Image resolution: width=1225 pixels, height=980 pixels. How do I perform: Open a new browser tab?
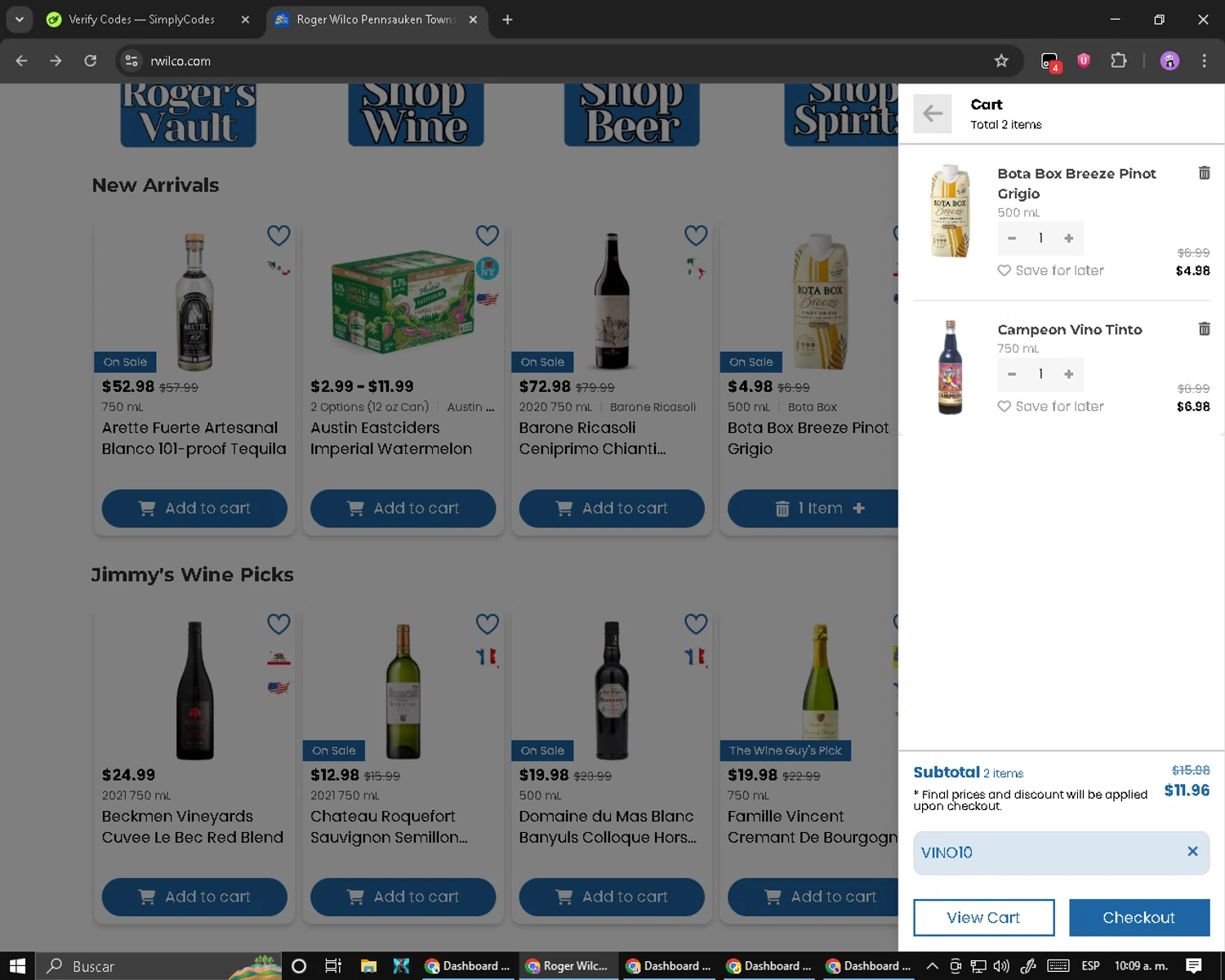[507, 20]
